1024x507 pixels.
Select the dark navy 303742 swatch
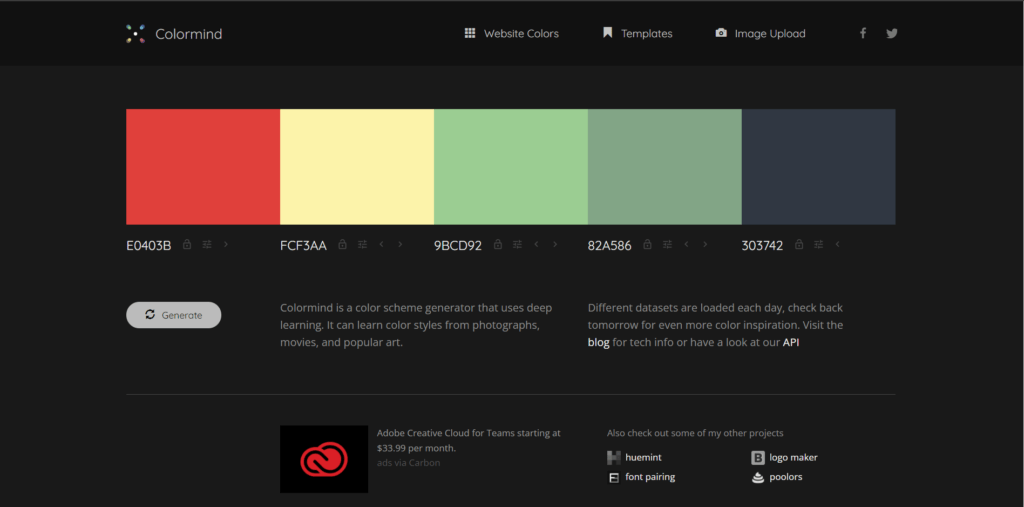pyautogui.click(x=818, y=166)
